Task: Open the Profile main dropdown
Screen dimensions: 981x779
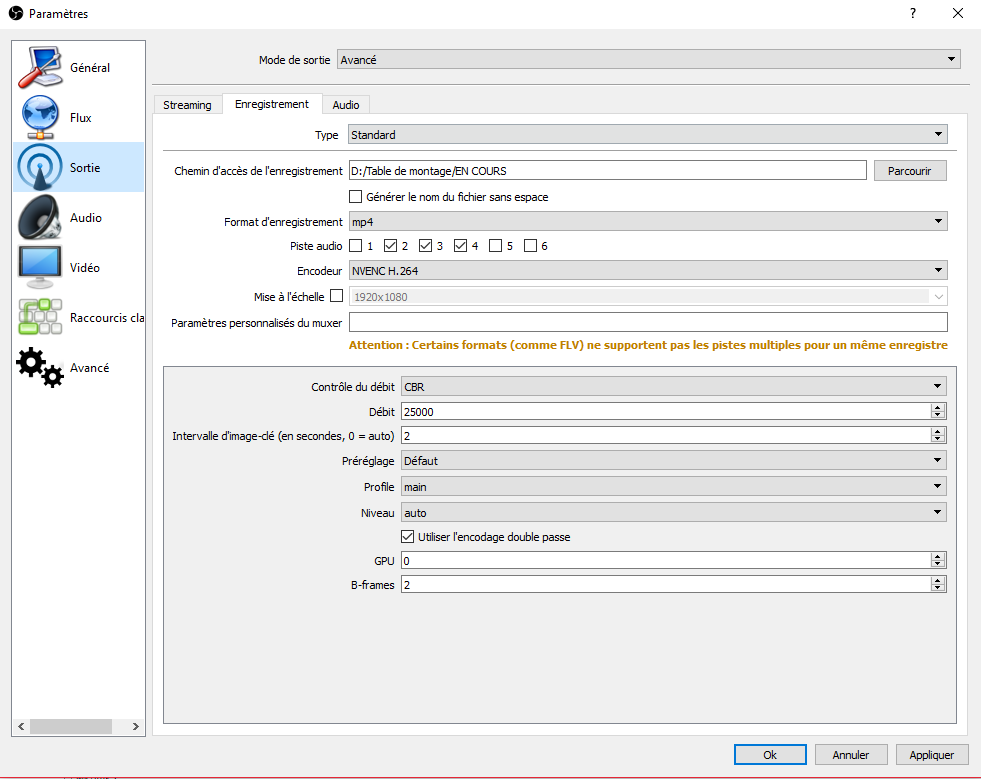Action: (674, 487)
